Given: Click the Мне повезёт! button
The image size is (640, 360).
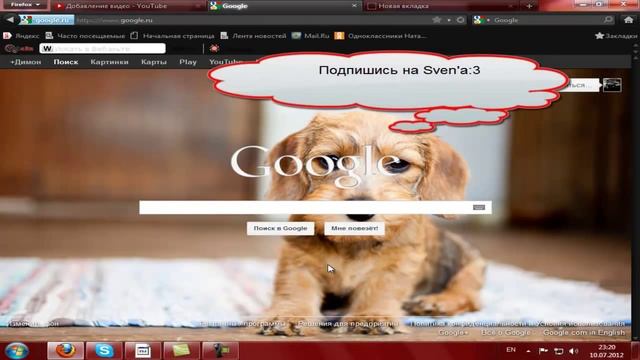Looking at the screenshot, I should pos(354,229).
